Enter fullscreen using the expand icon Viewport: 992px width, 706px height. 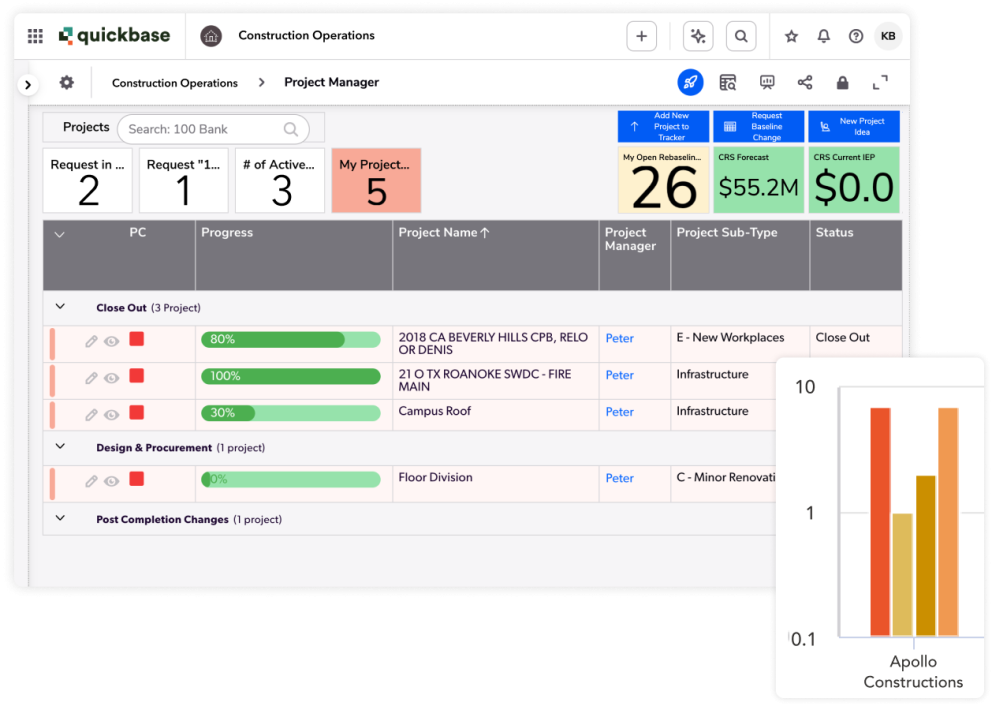tap(881, 82)
